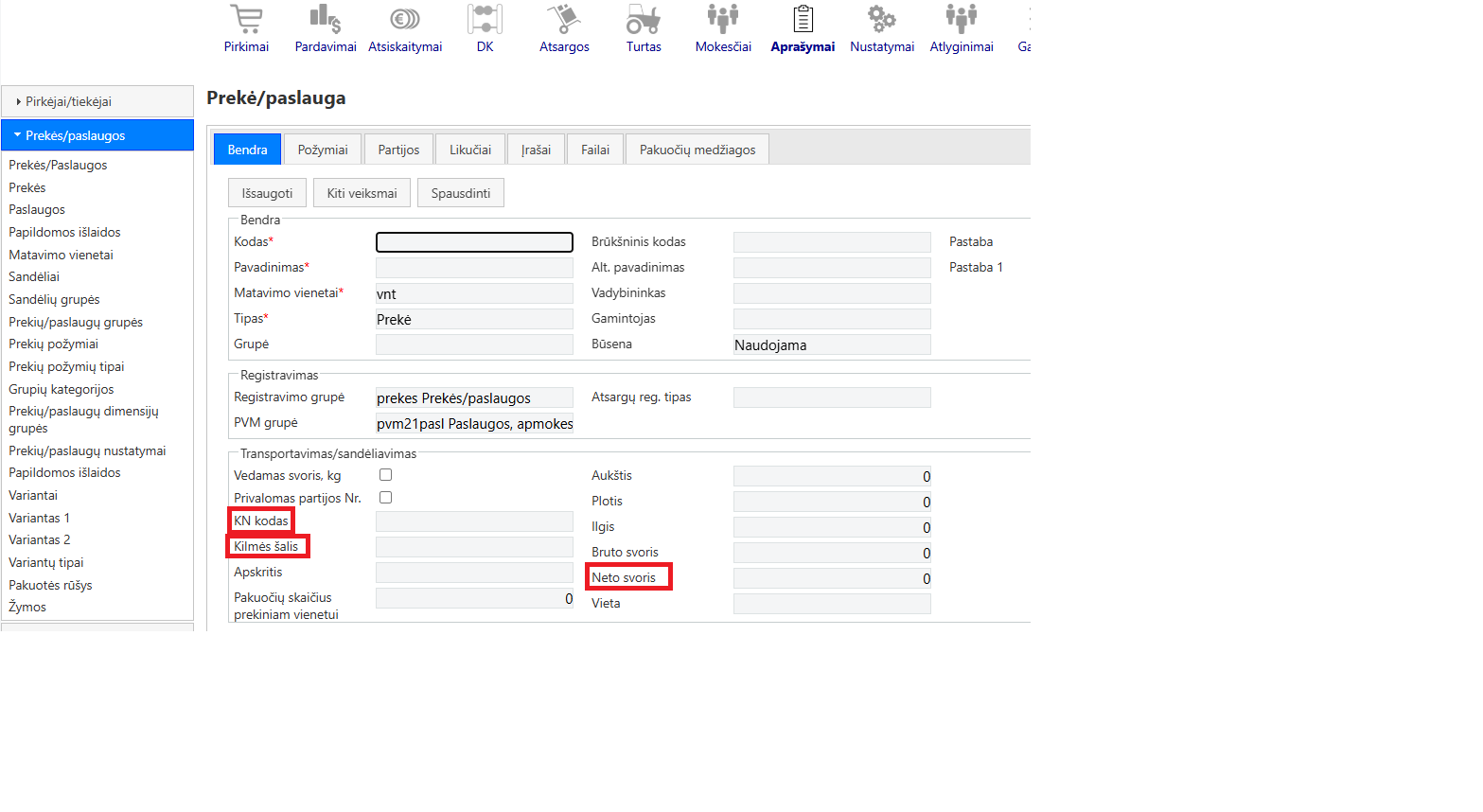Image resolution: width=1483 pixels, height=812 pixels.
Task: Open the Turtas tractor icon
Action: pyautogui.click(x=644, y=19)
